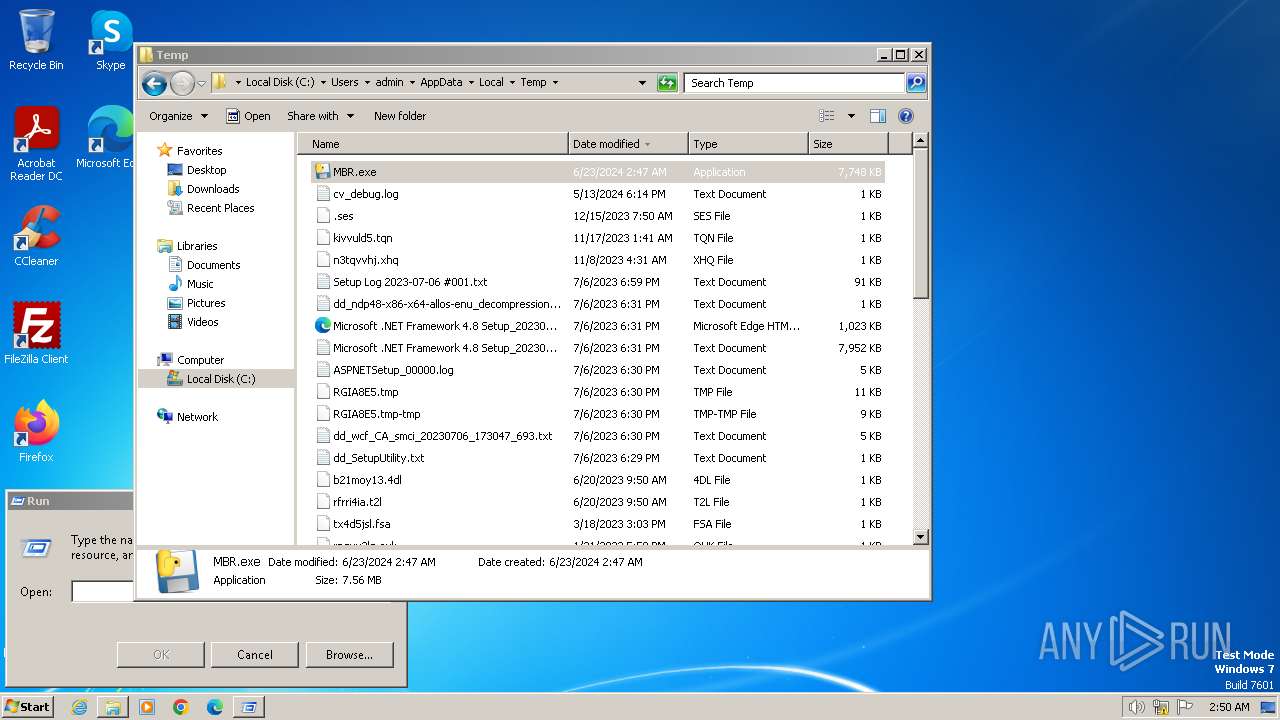The image size is (1280, 720).
Task: Expand the Users breadcrumb arrow
Action: (367, 83)
